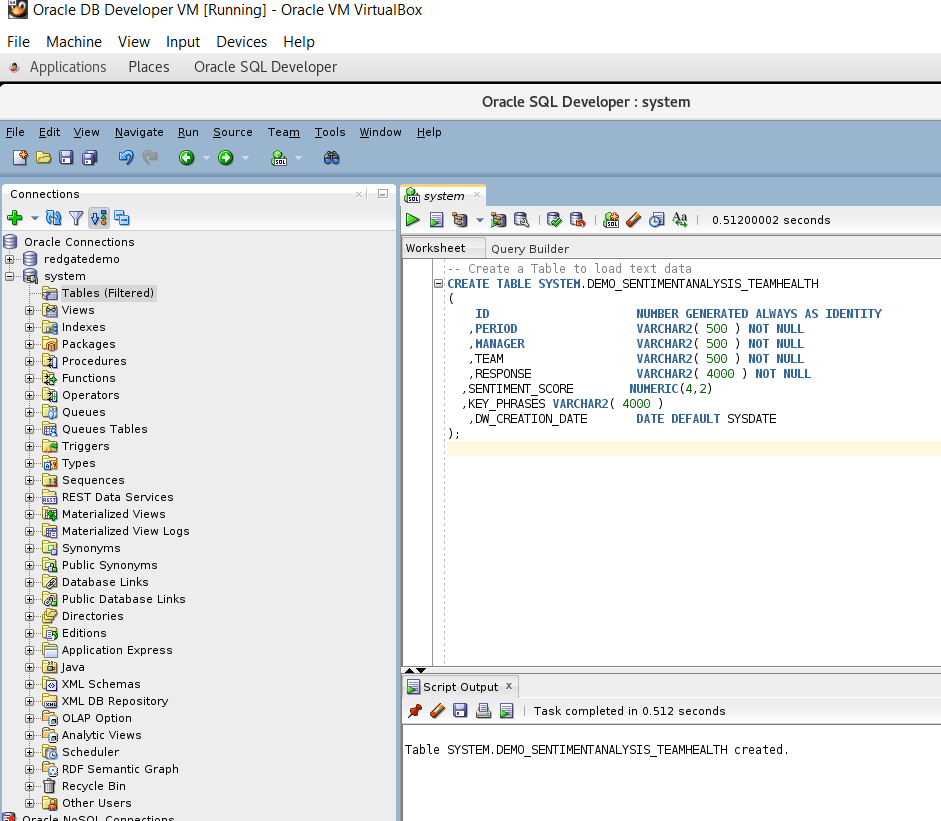
Task: Select the Other Users tree item
Action: coord(97,803)
